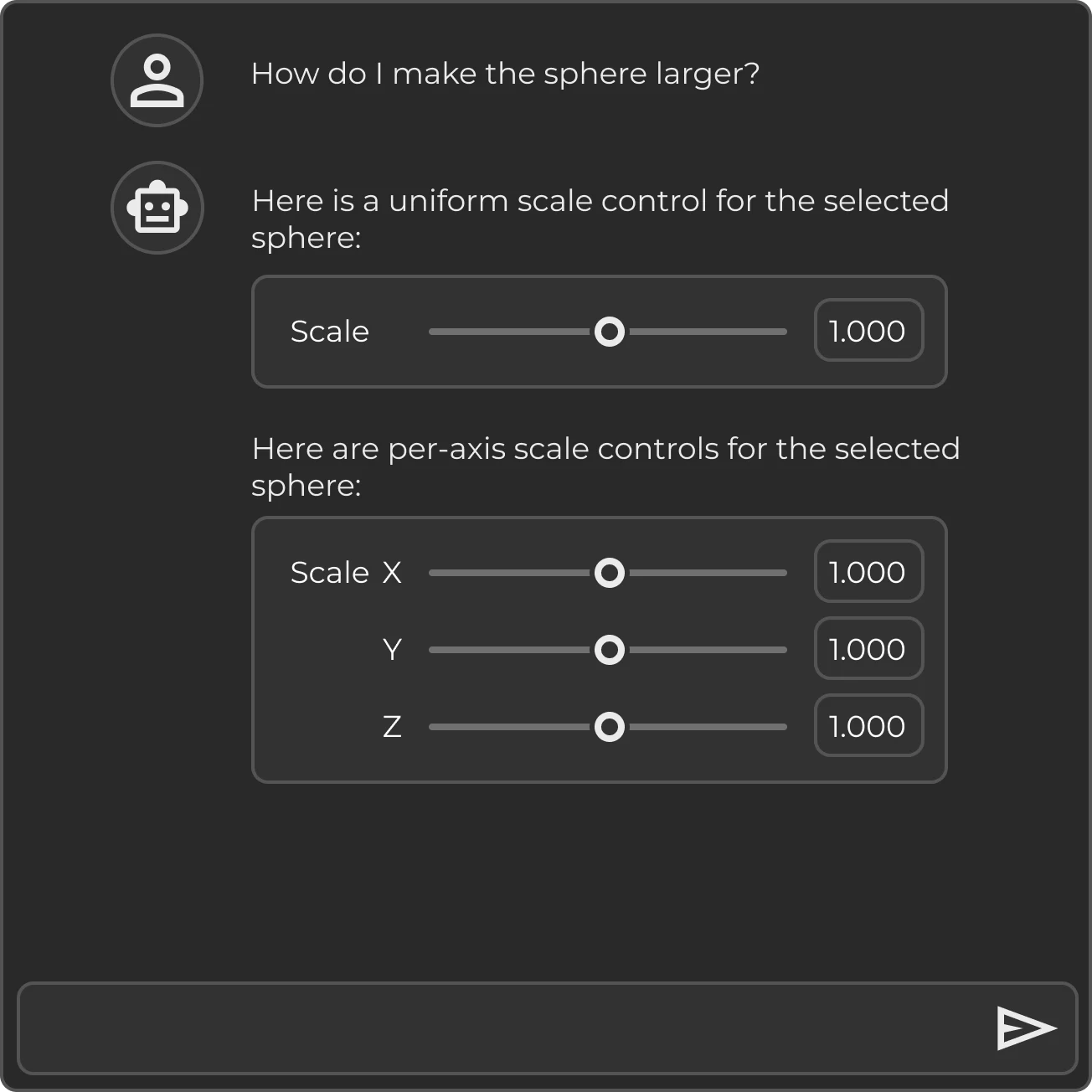Click the uniform Scale slider handle
The image size is (1092, 1092).
click(609, 332)
